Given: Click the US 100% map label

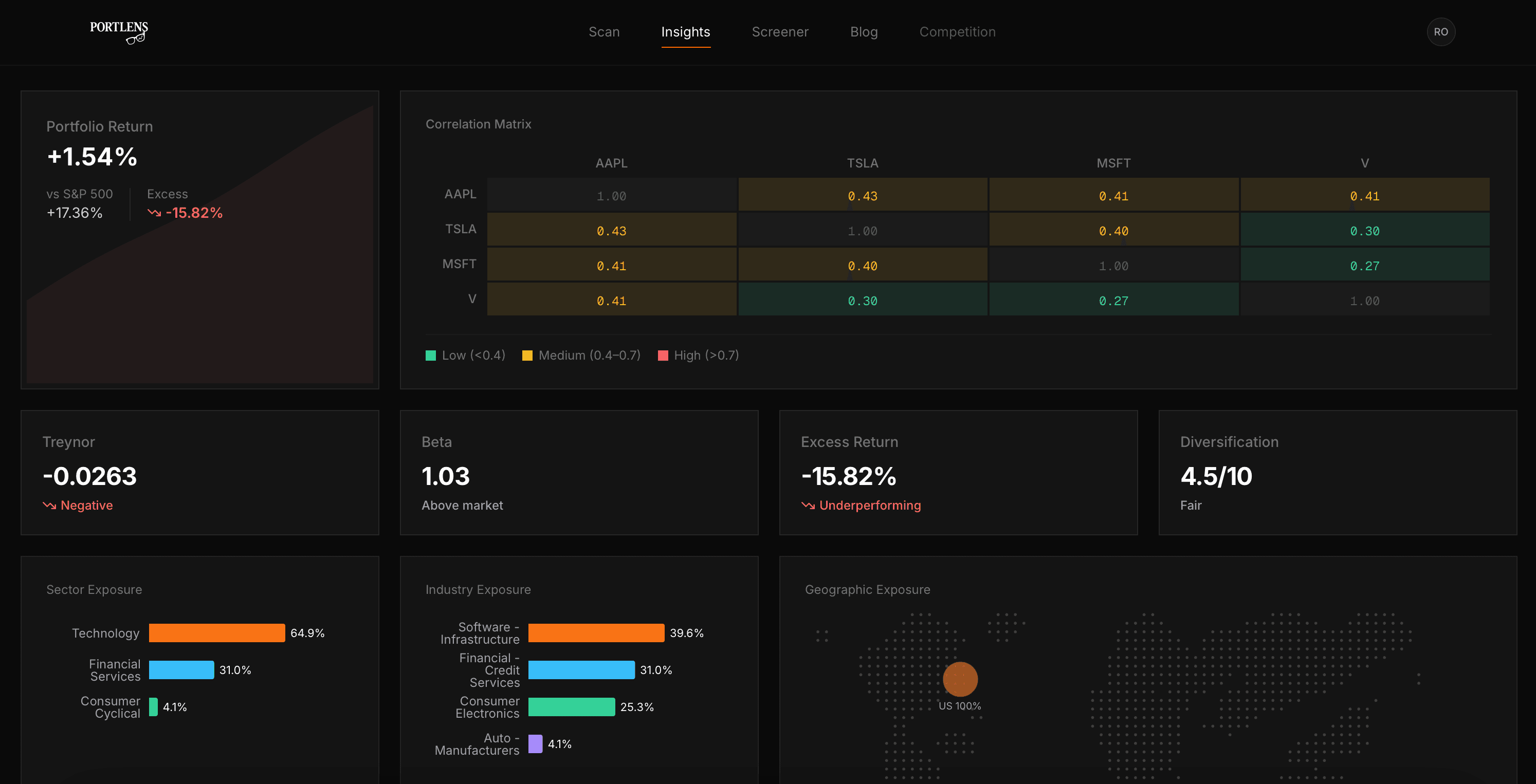Looking at the screenshot, I should coord(959,706).
